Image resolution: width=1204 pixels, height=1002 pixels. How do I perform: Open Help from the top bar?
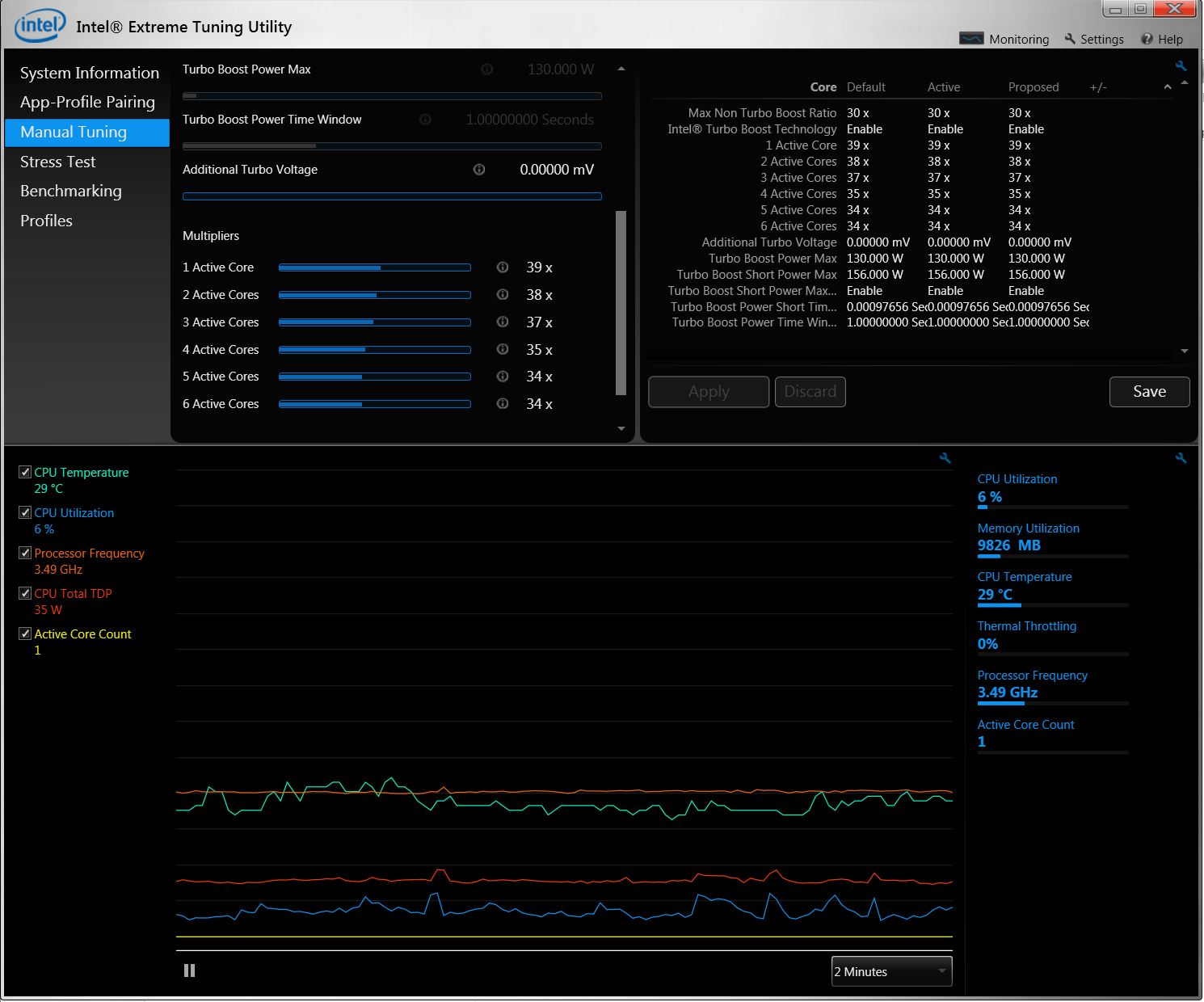click(1161, 39)
